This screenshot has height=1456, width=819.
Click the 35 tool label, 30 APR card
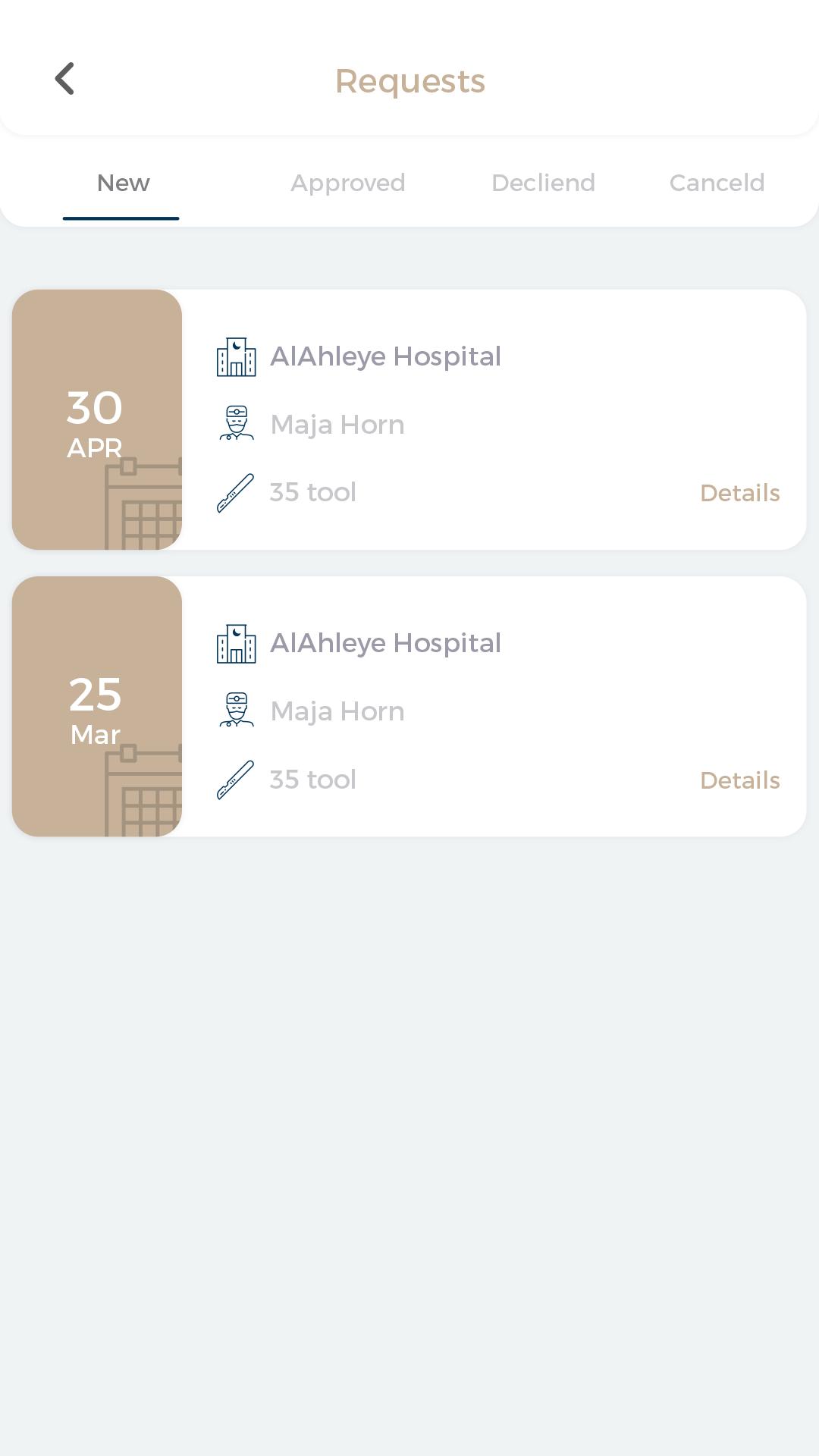tap(313, 492)
